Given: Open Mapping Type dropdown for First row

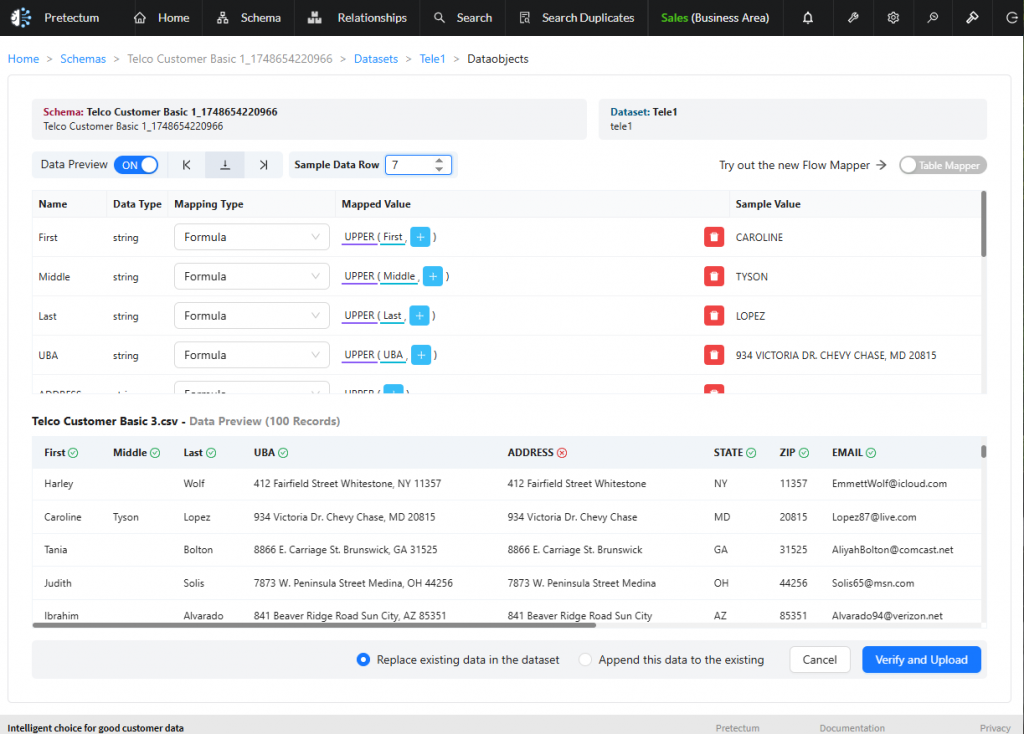Looking at the screenshot, I should pyautogui.click(x=251, y=237).
